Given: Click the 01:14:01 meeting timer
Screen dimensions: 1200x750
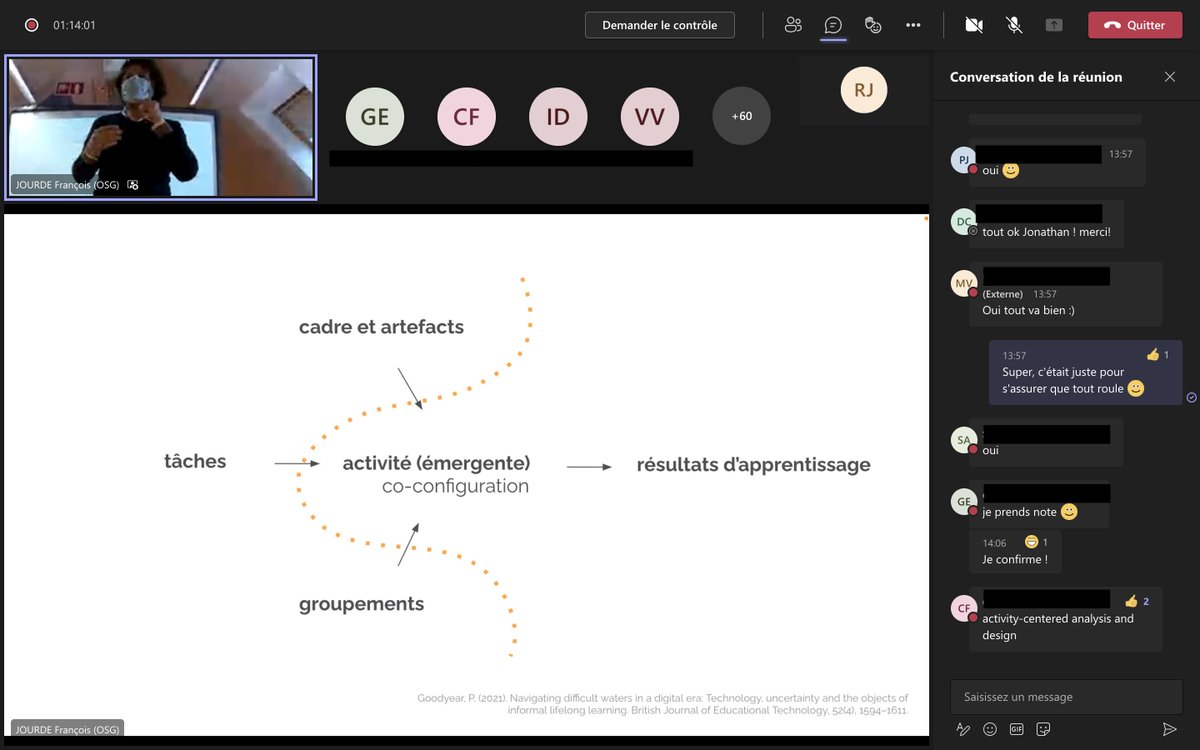Looking at the screenshot, I should tap(74, 25).
